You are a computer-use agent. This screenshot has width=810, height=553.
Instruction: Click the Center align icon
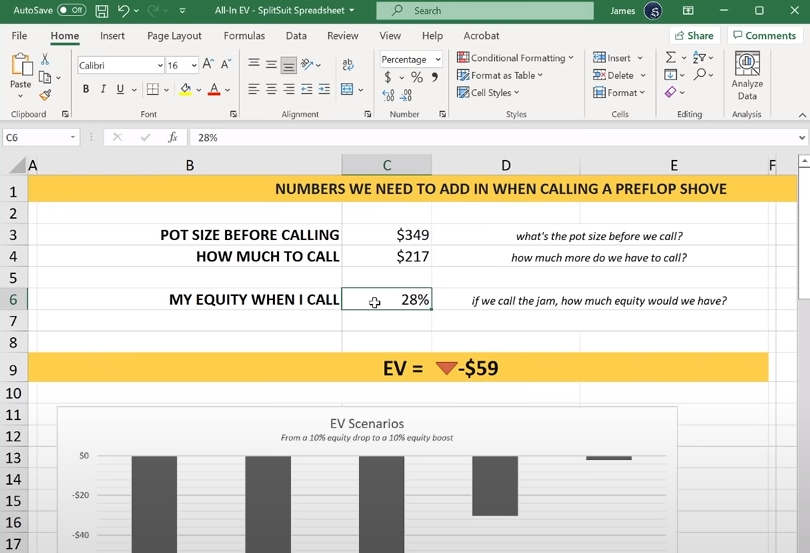pos(271,89)
